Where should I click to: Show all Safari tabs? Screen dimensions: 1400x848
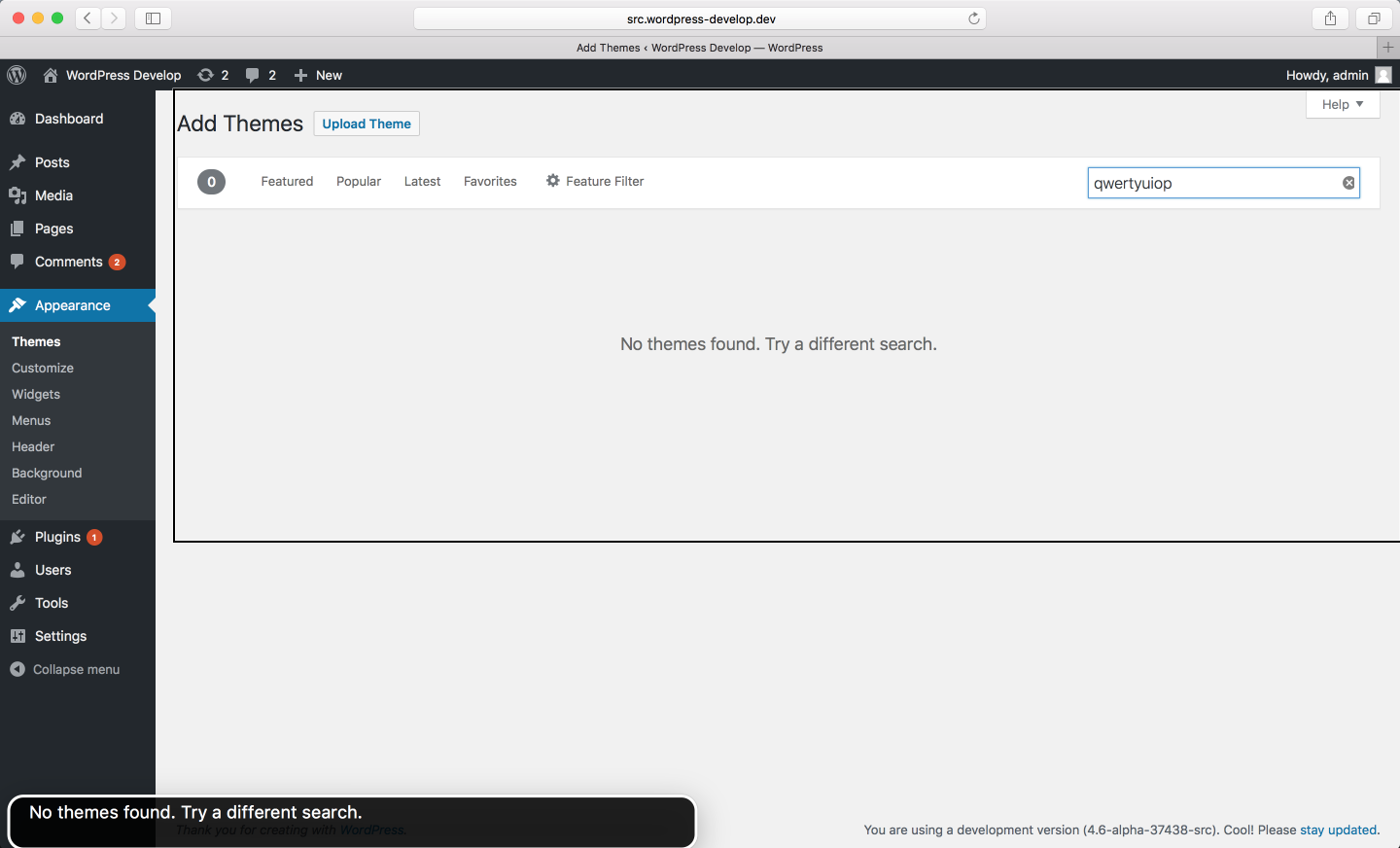pos(1374,18)
